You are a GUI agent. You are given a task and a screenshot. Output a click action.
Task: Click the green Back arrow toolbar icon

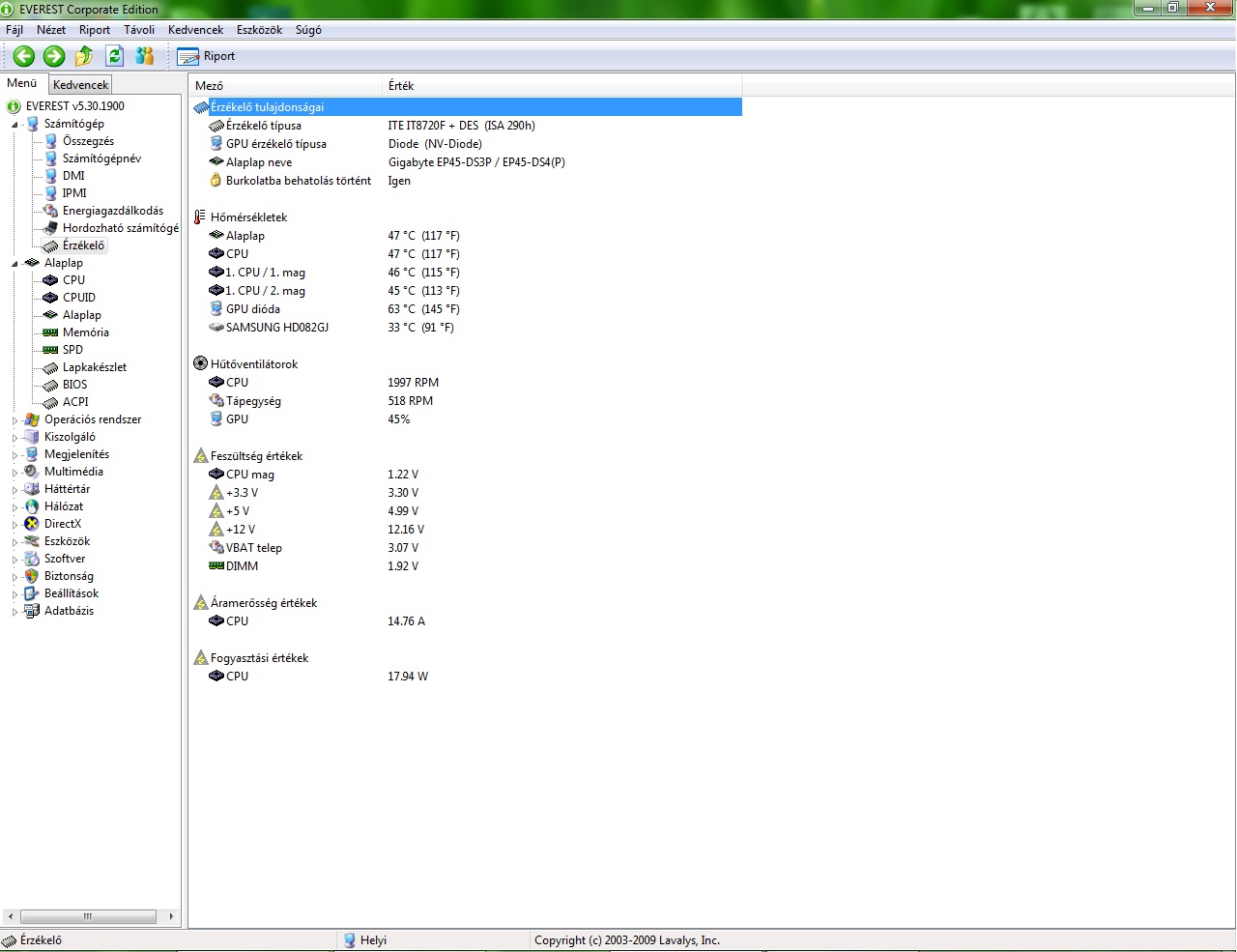pyautogui.click(x=24, y=56)
